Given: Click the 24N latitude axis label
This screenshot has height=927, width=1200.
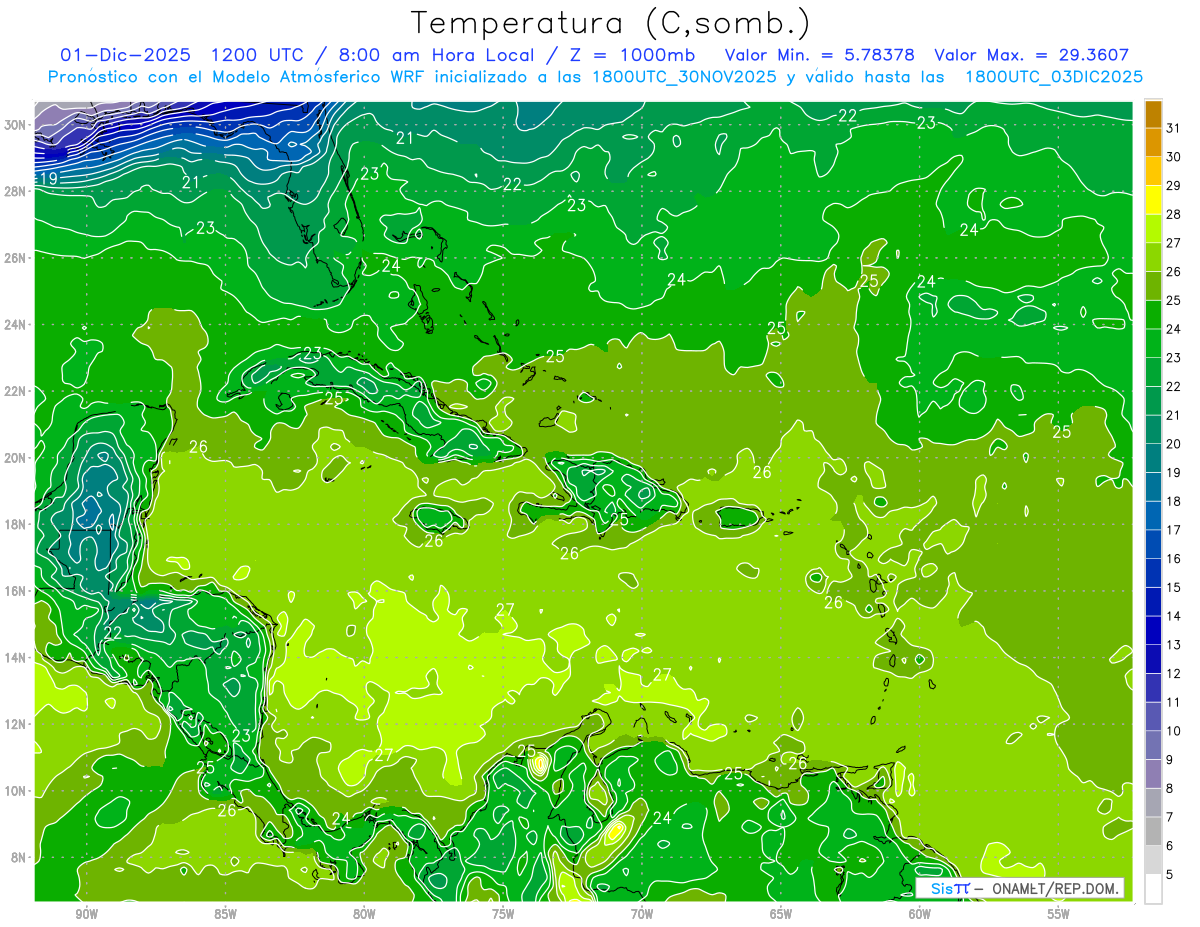Looking at the screenshot, I should [x=15, y=324].
